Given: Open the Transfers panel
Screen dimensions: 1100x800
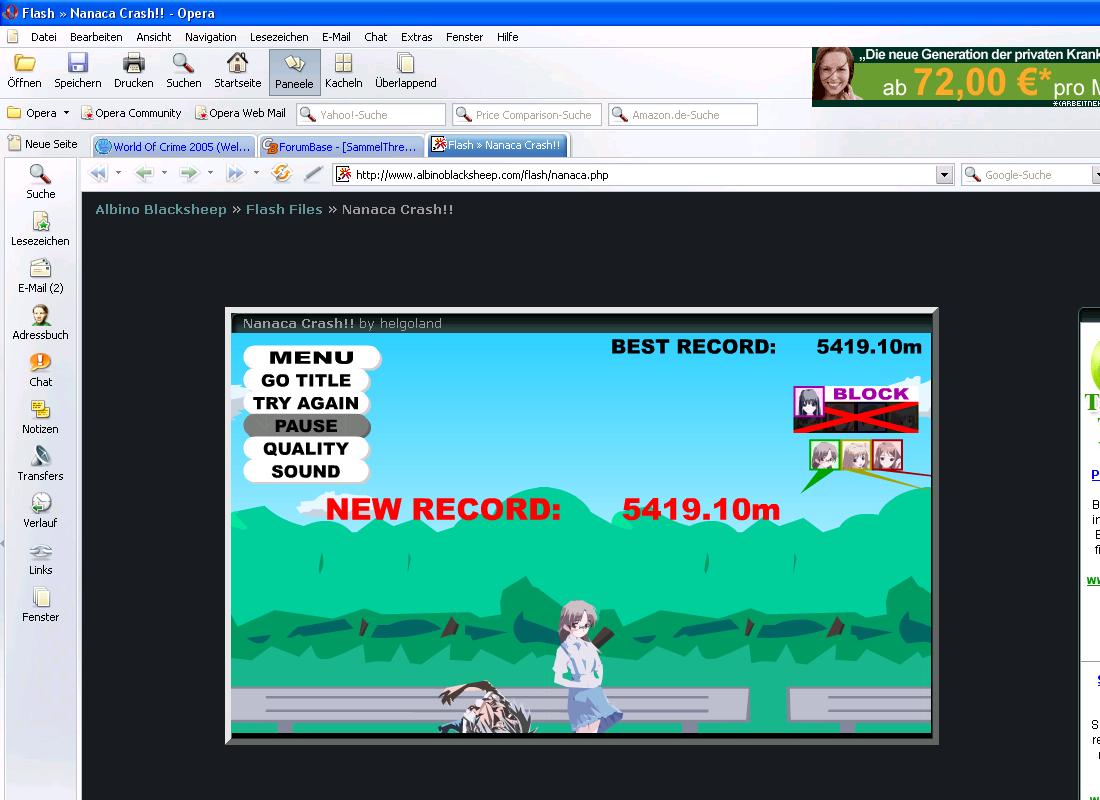Looking at the screenshot, I should click(x=40, y=464).
